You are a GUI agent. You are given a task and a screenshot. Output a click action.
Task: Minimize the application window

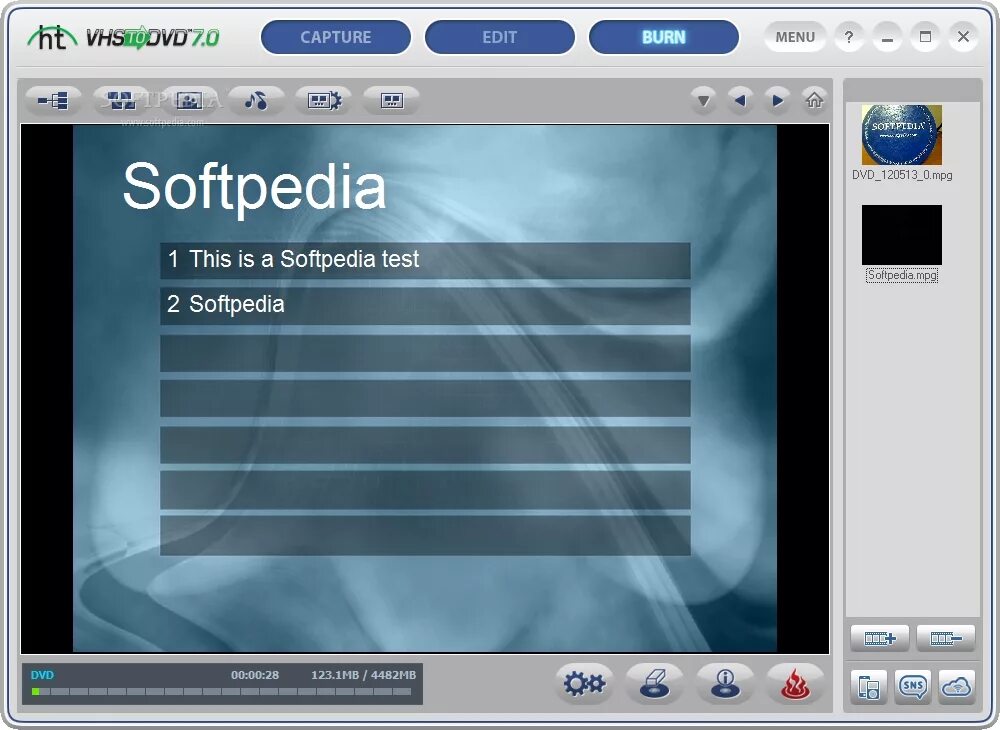click(x=886, y=37)
